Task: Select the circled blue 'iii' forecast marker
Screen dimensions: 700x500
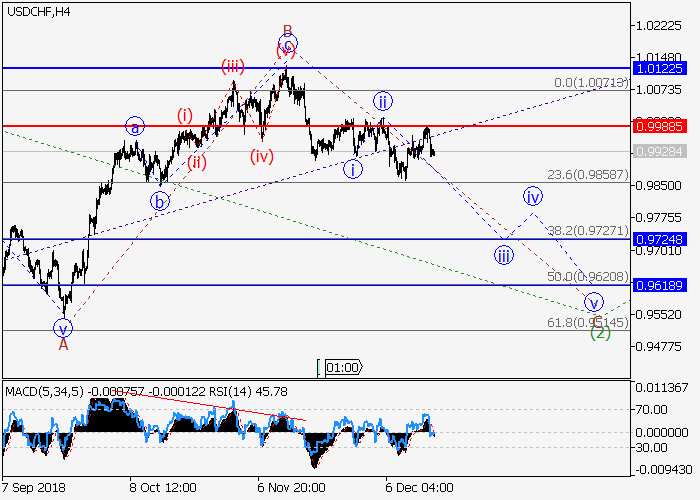Action: click(x=504, y=254)
